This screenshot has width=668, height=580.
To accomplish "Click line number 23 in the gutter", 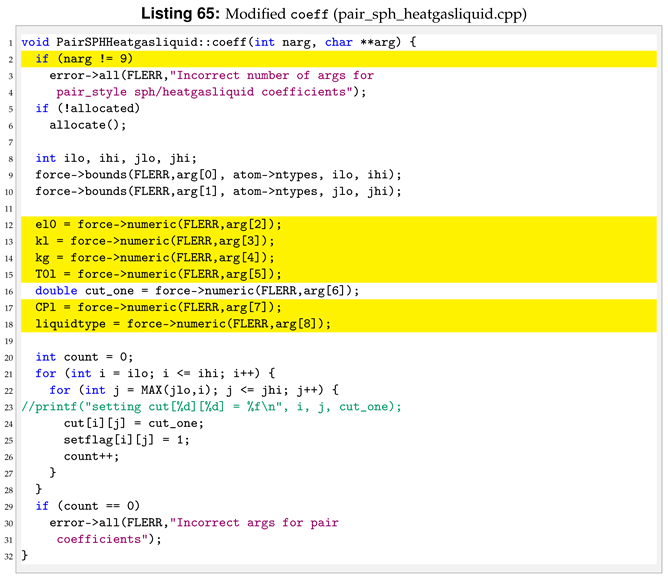I will point(9,407).
